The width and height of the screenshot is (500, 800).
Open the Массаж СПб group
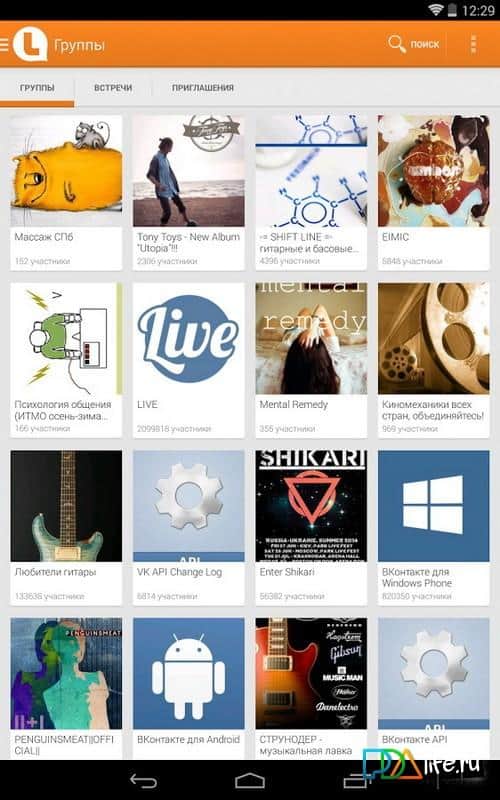(66, 193)
